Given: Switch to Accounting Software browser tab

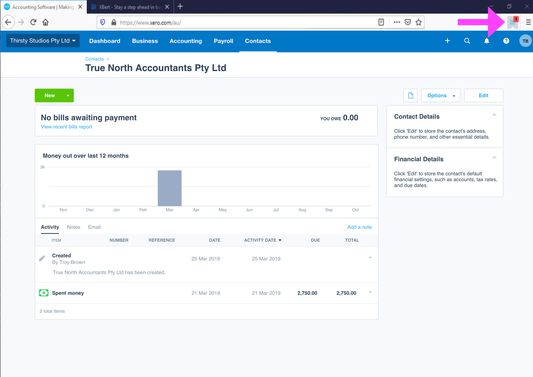Looking at the screenshot, I should pos(44,7).
